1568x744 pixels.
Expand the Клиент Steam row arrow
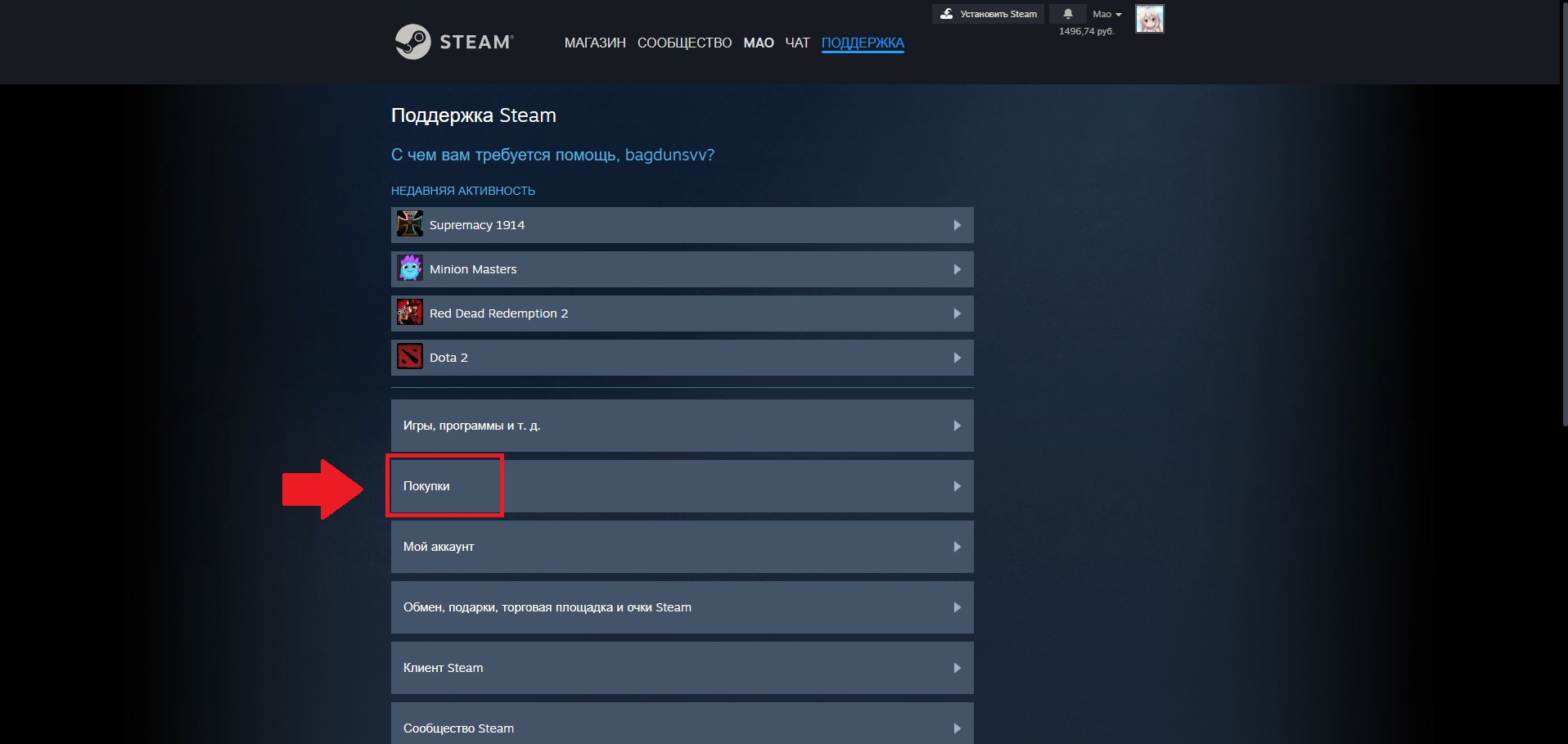pyautogui.click(x=957, y=668)
